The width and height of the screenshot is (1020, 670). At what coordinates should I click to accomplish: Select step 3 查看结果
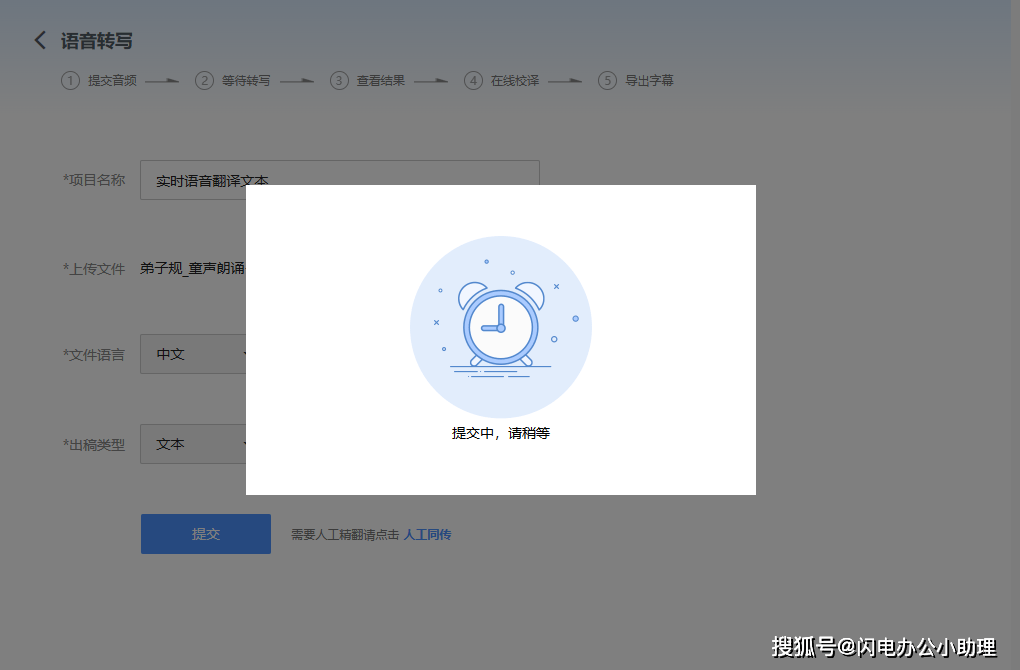coord(368,81)
